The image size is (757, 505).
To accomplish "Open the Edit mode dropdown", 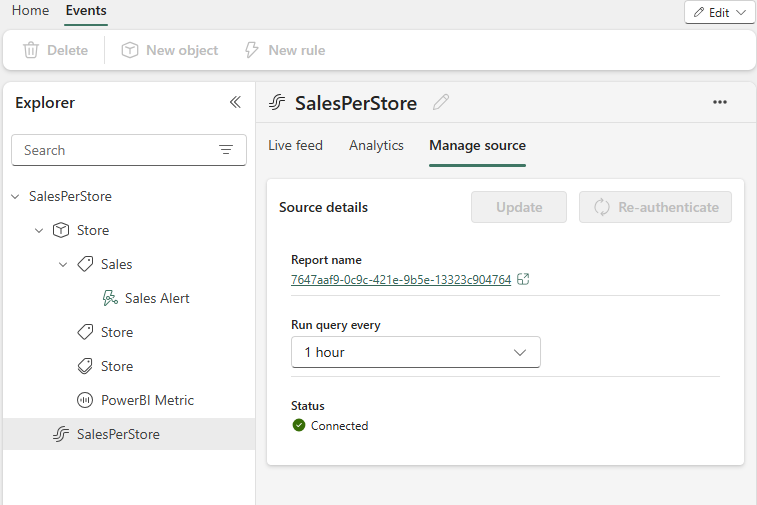I will point(719,13).
